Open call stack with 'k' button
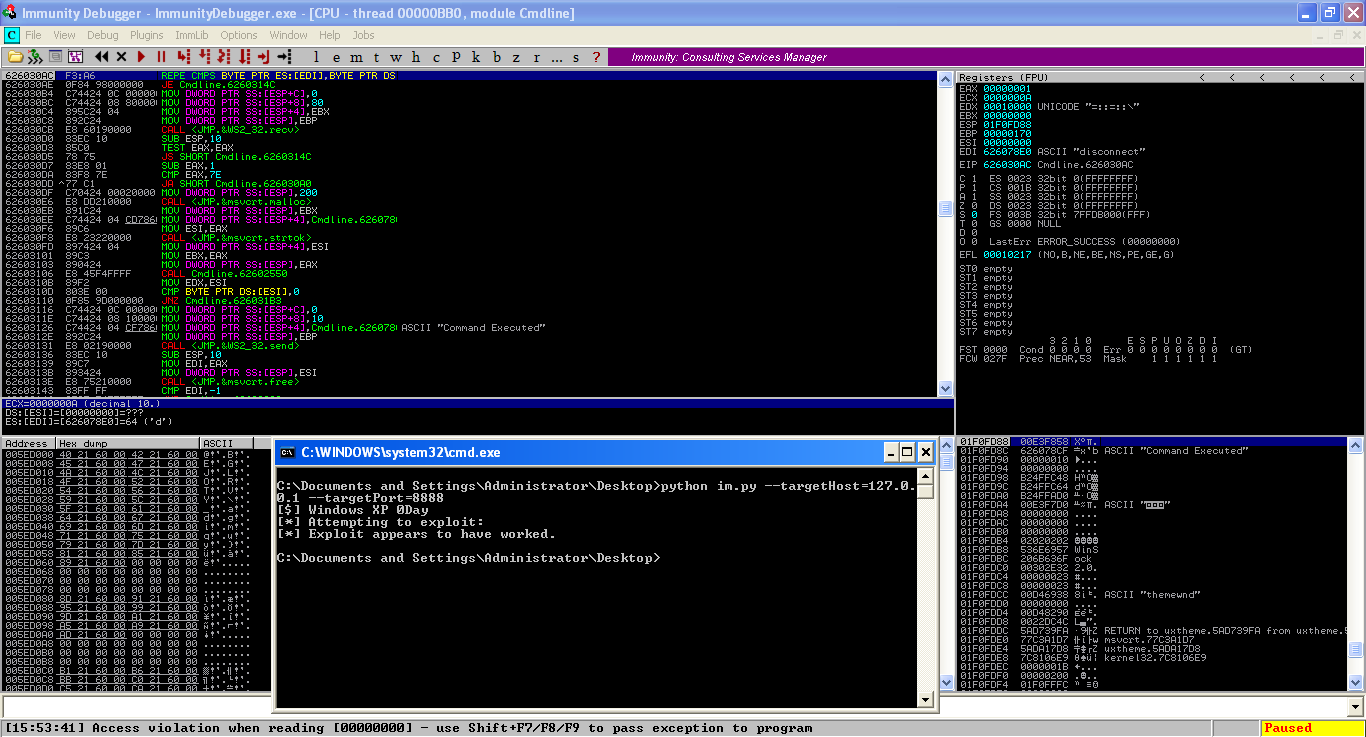Viewport: 1366px width, 737px height. (476, 57)
